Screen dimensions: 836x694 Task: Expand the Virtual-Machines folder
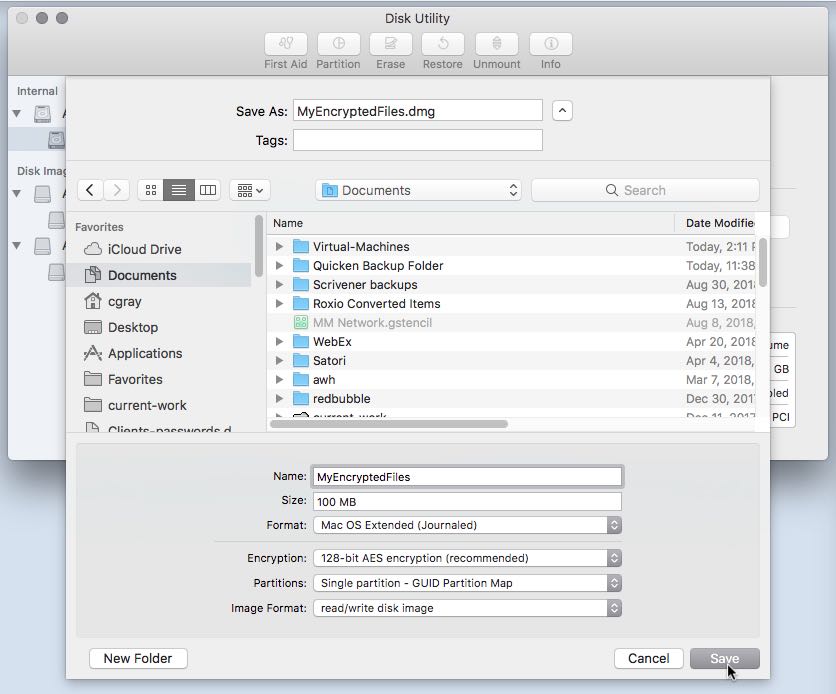click(x=279, y=247)
